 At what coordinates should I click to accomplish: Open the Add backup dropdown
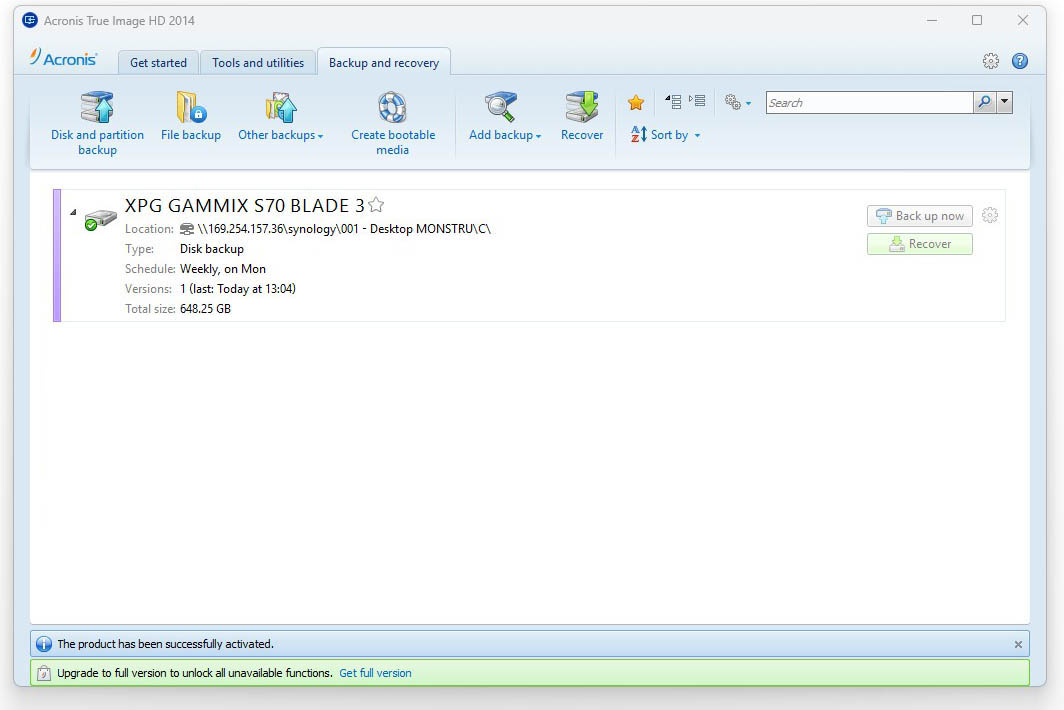505,116
